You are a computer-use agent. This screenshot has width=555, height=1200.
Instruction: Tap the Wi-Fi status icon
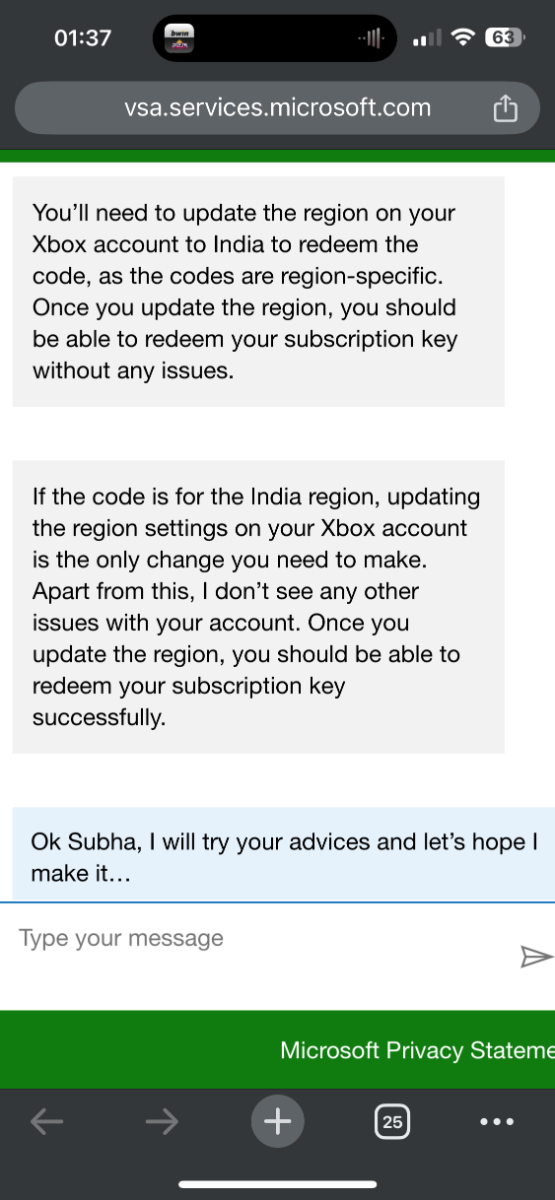tap(462, 38)
